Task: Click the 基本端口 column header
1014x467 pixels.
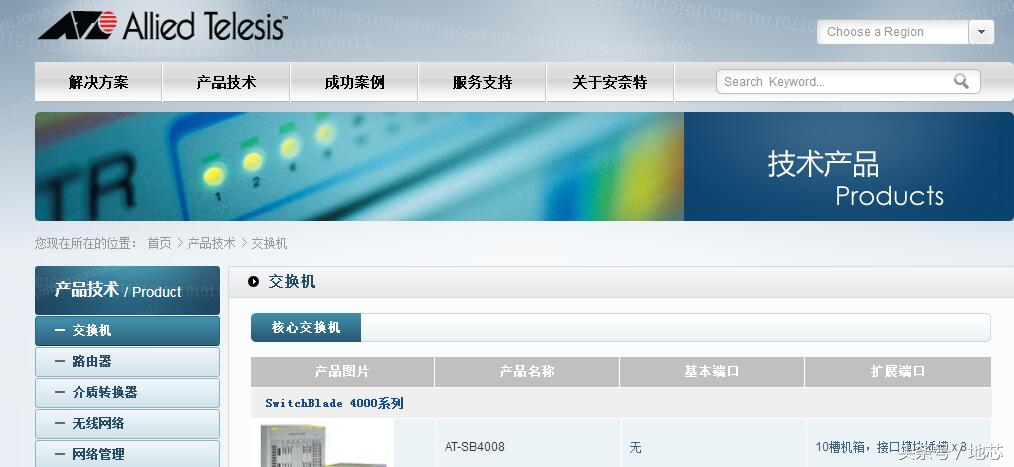Action: point(712,372)
